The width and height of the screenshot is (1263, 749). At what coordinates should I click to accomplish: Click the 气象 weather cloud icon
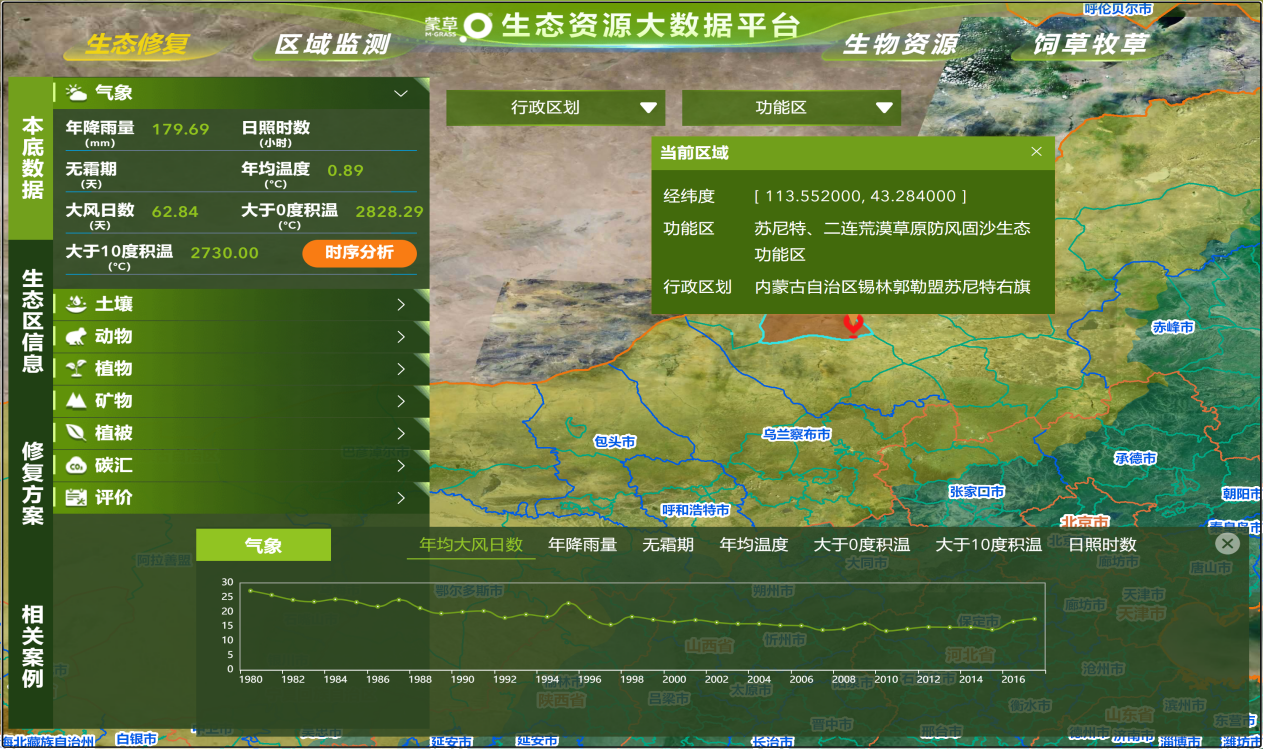(77, 92)
